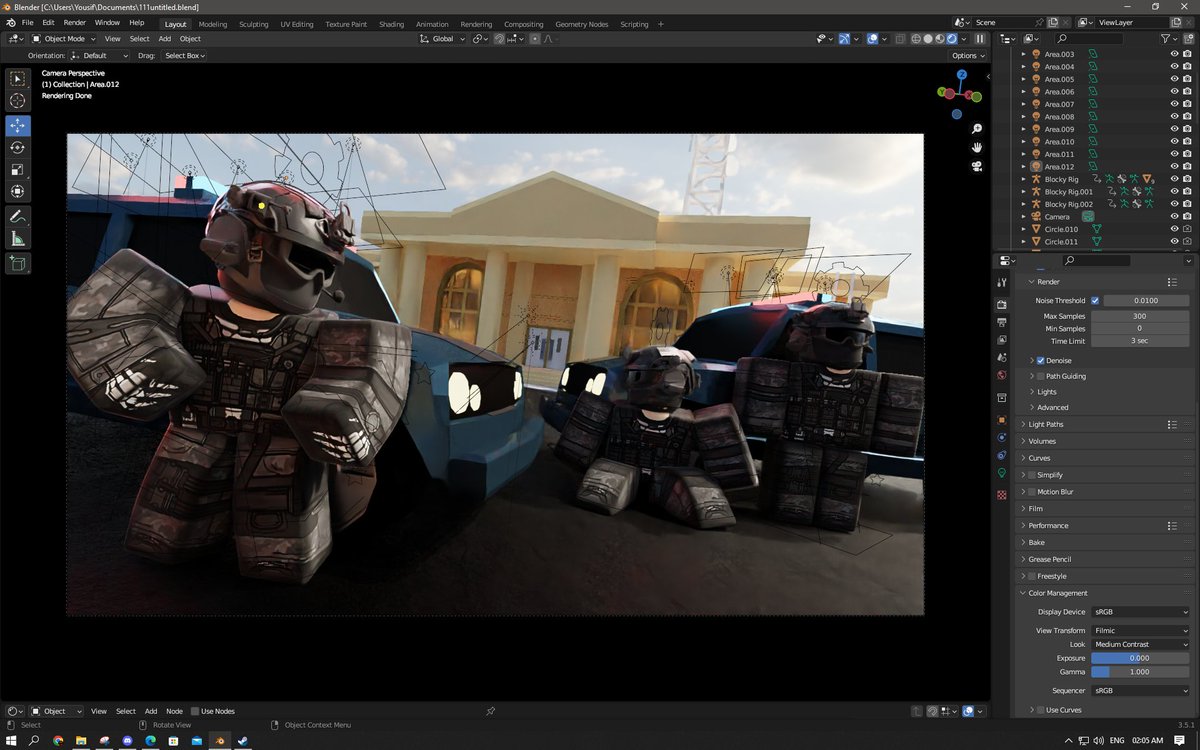
Task: Activate the 3D Cursor tool
Action: tap(18, 101)
